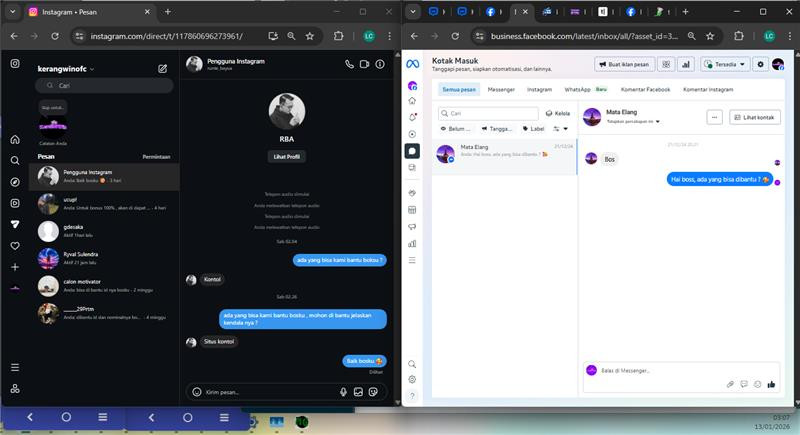The width and height of the screenshot is (800, 435).
Task: Click the microphone voice clip icon in Instagram
Action: [343, 392]
